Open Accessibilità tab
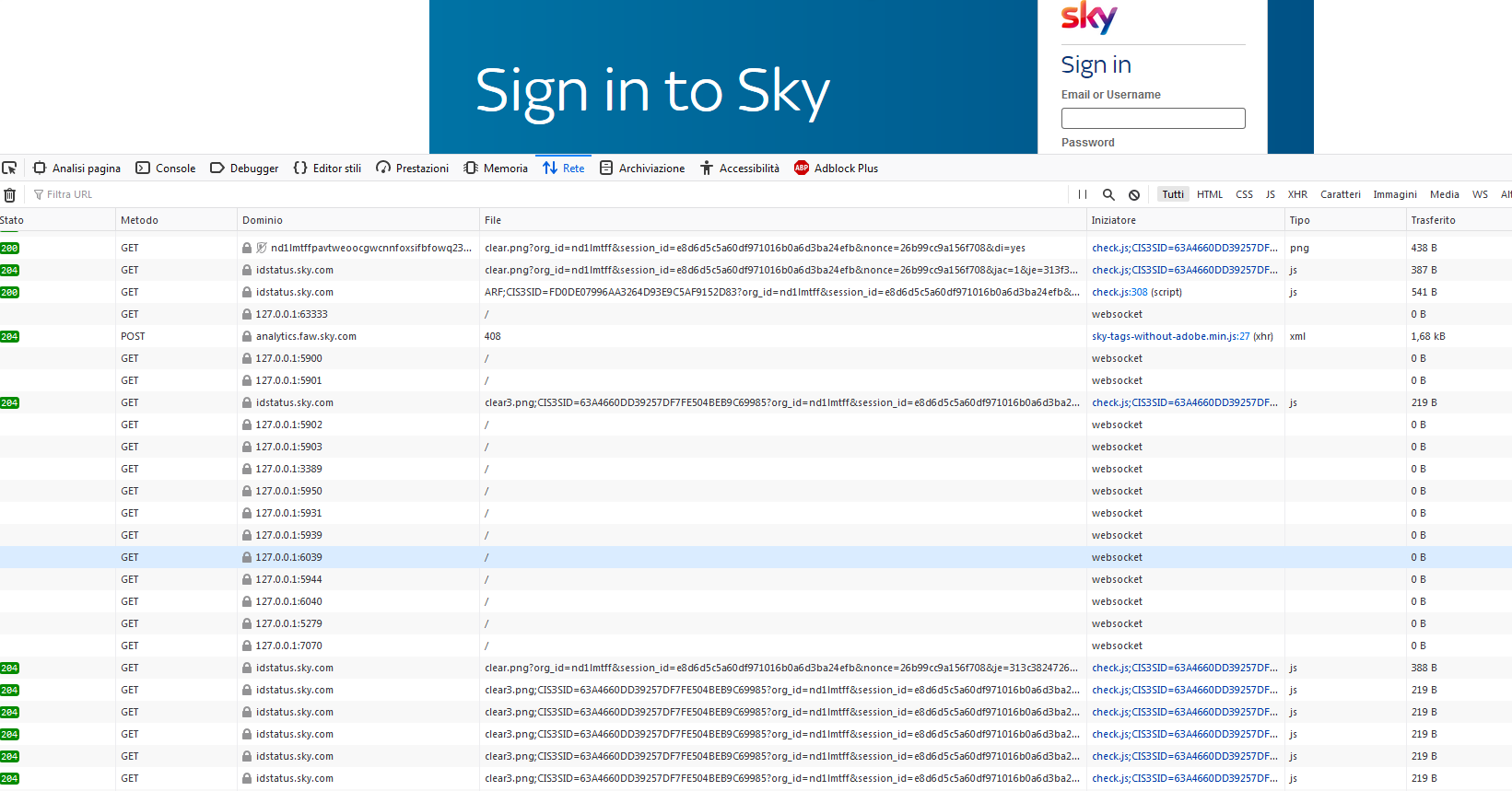Viewport: 1512px width, 791px height. point(740,169)
